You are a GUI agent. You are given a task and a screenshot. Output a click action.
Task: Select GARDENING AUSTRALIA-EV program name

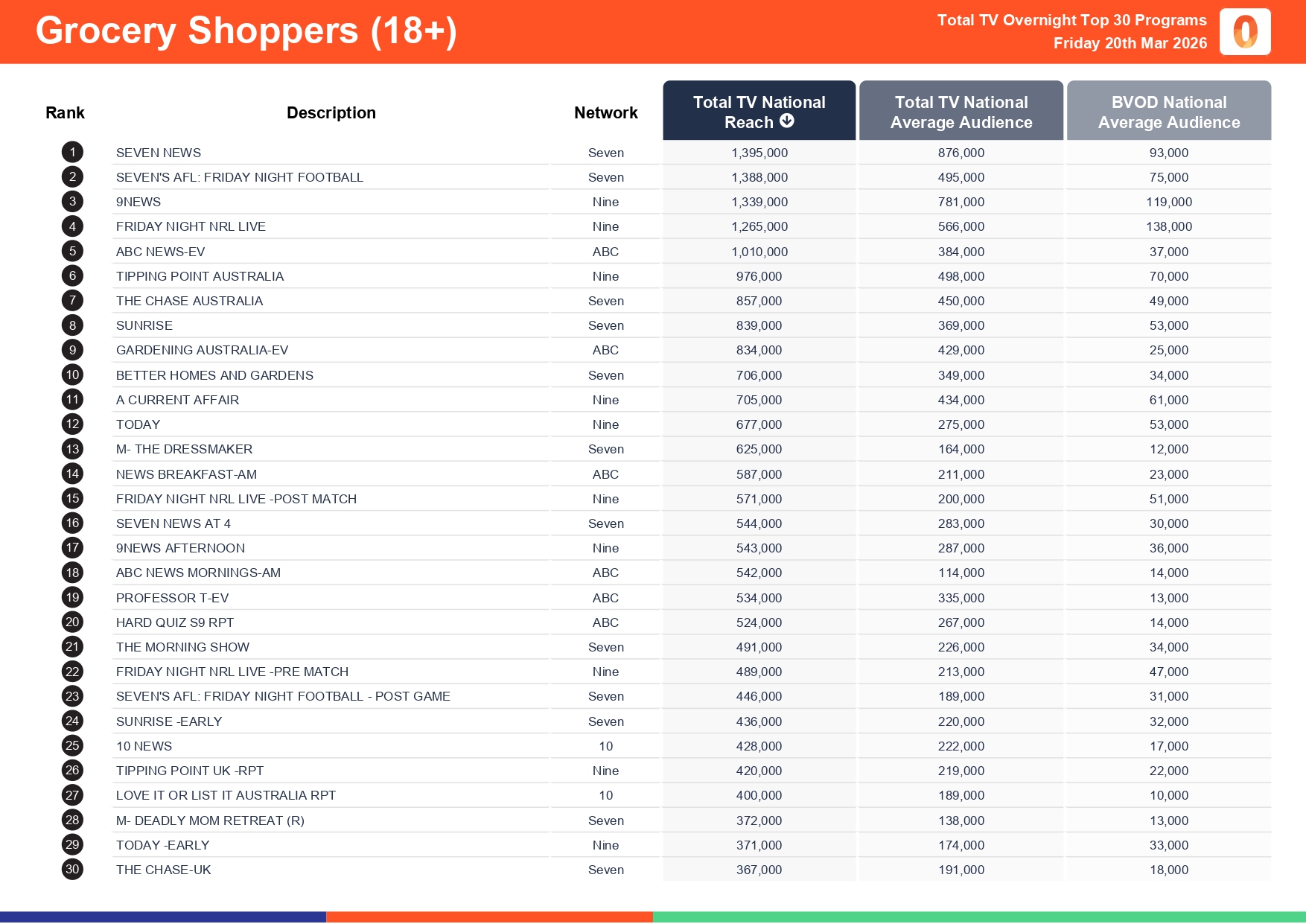click(x=202, y=350)
